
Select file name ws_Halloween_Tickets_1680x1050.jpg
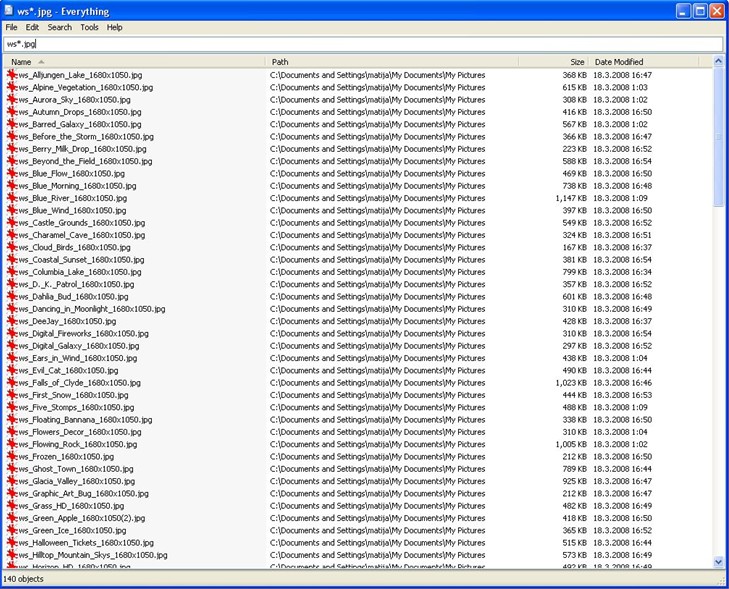pos(86,543)
